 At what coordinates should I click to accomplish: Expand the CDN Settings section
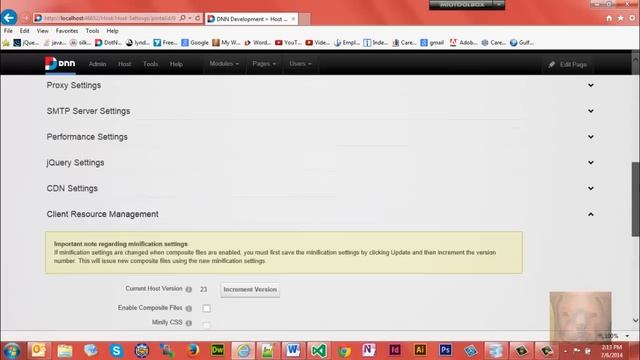coord(591,188)
